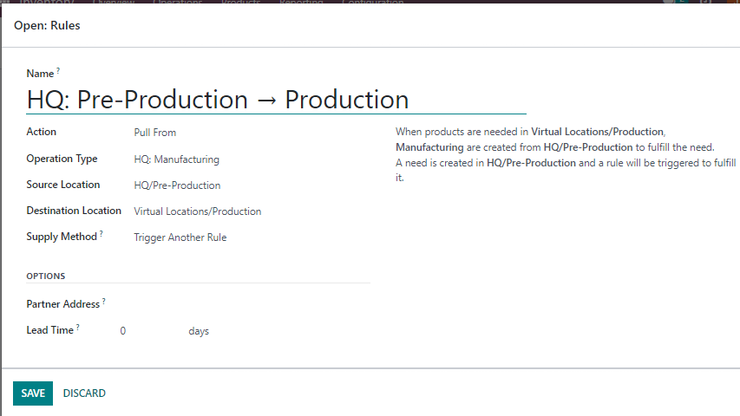Click the OPTIONS section heading

[46, 276]
